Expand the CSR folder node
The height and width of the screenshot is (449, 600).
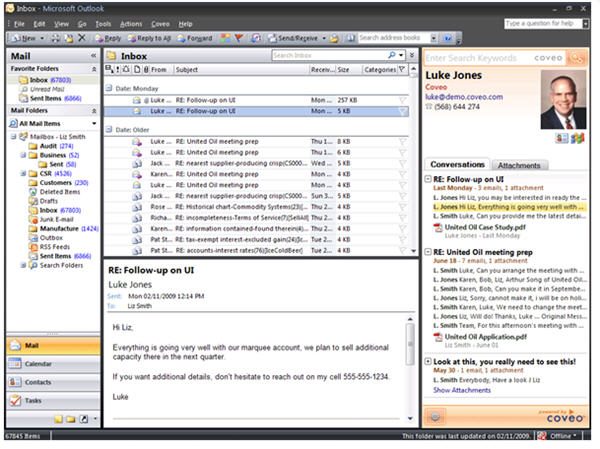click(x=23, y=173)
